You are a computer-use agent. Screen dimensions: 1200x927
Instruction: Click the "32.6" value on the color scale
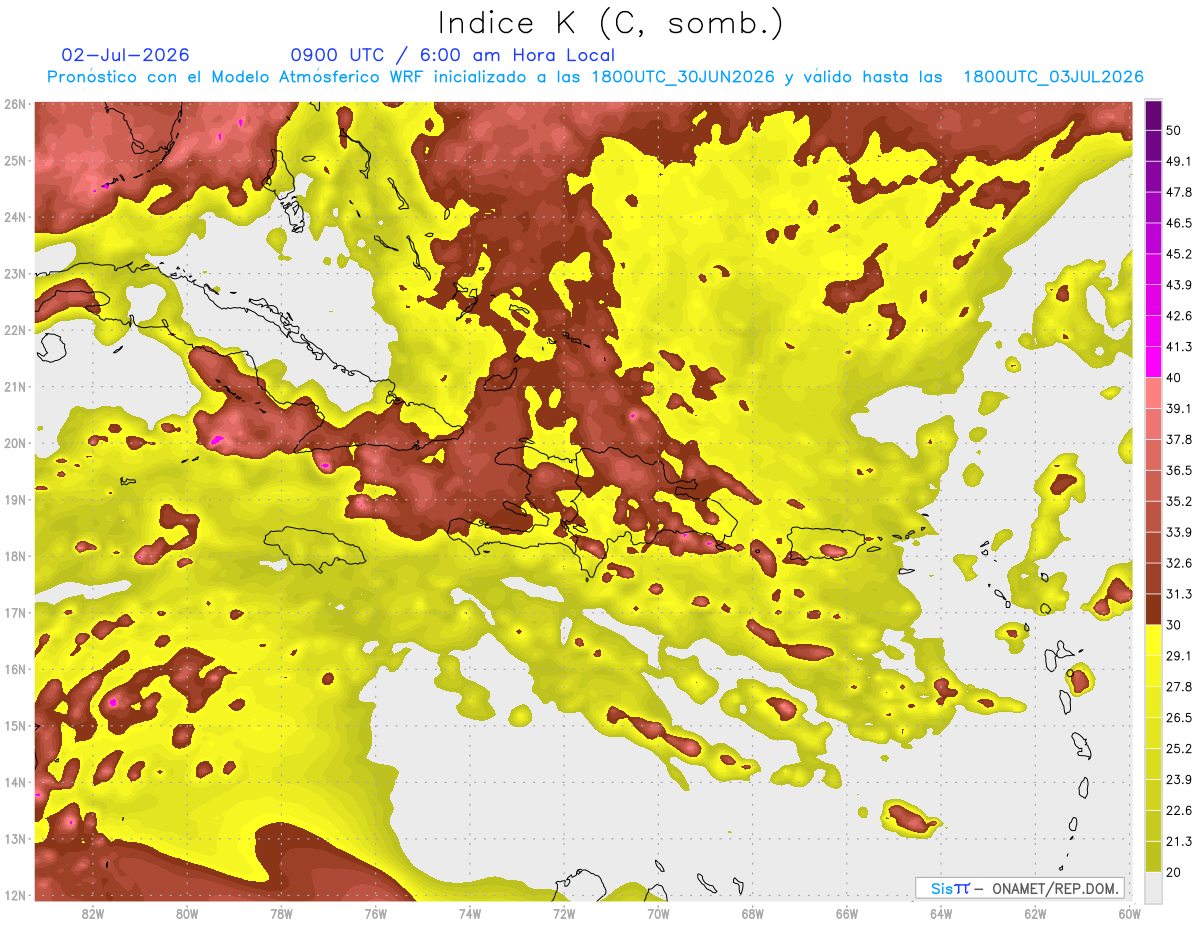point(1179,563)
